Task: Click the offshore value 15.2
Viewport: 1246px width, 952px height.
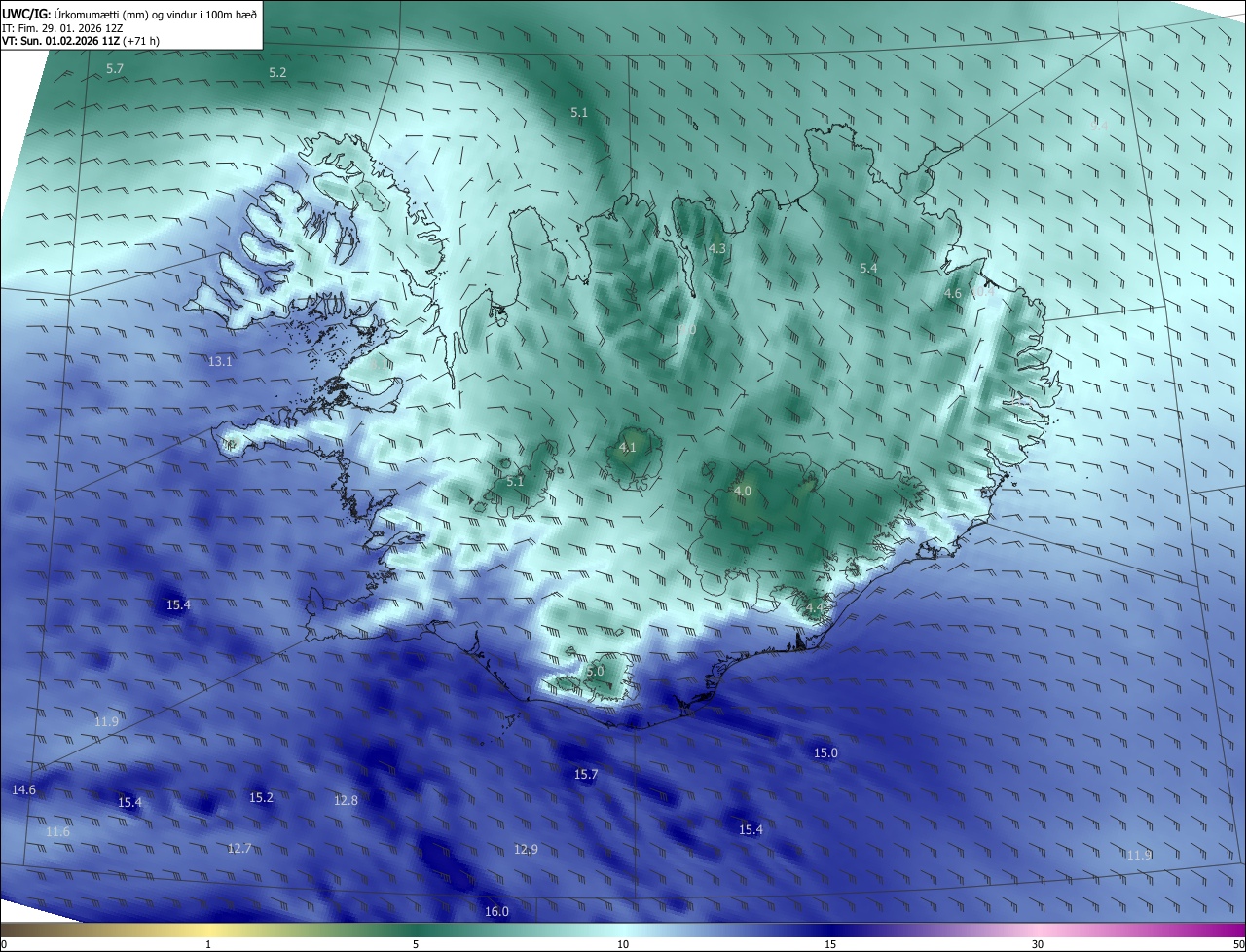Action: pos(261,797)
